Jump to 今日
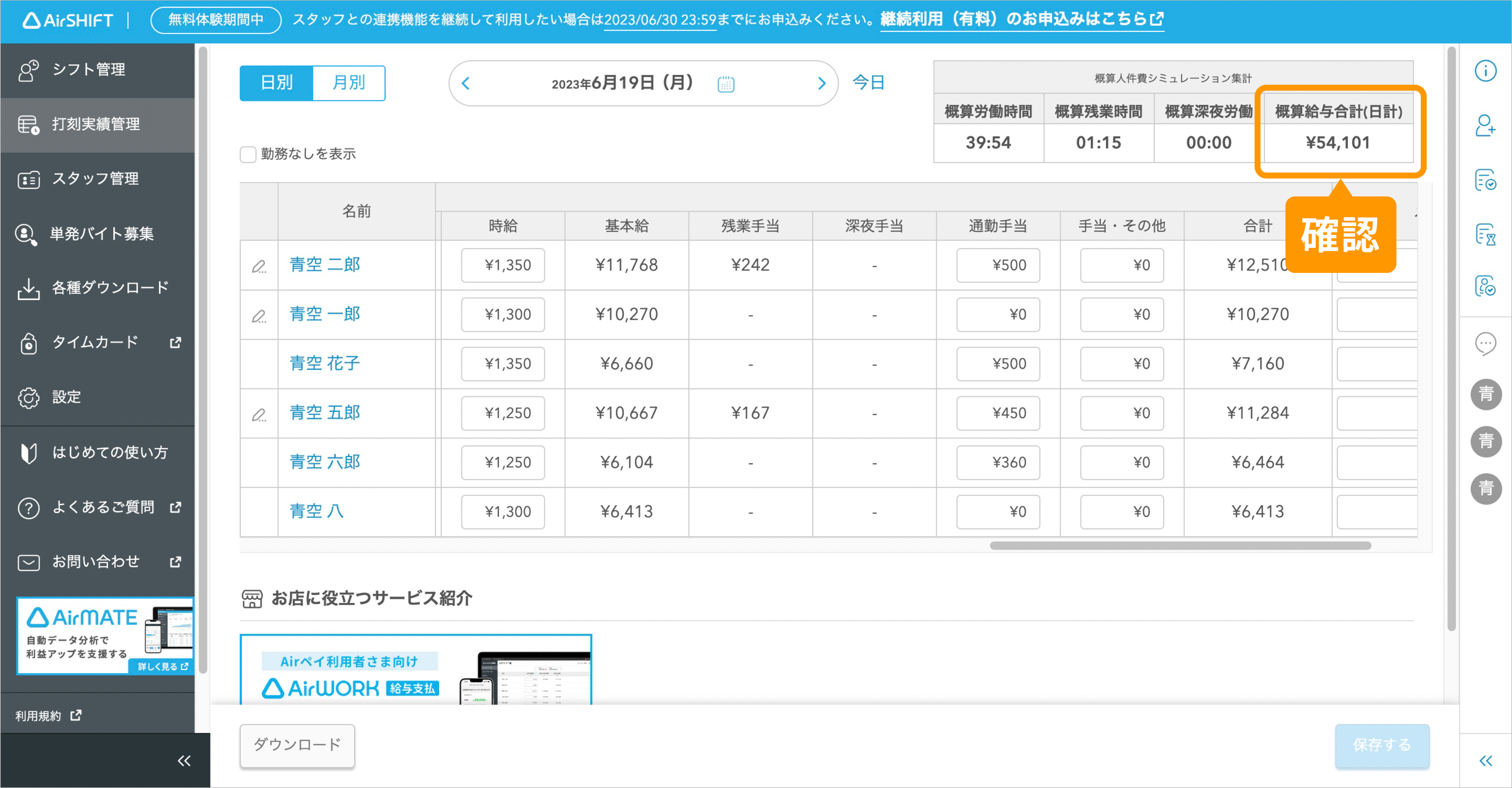Image resolution: width=1512 pixels, height=788 pixels. (868, 83)
